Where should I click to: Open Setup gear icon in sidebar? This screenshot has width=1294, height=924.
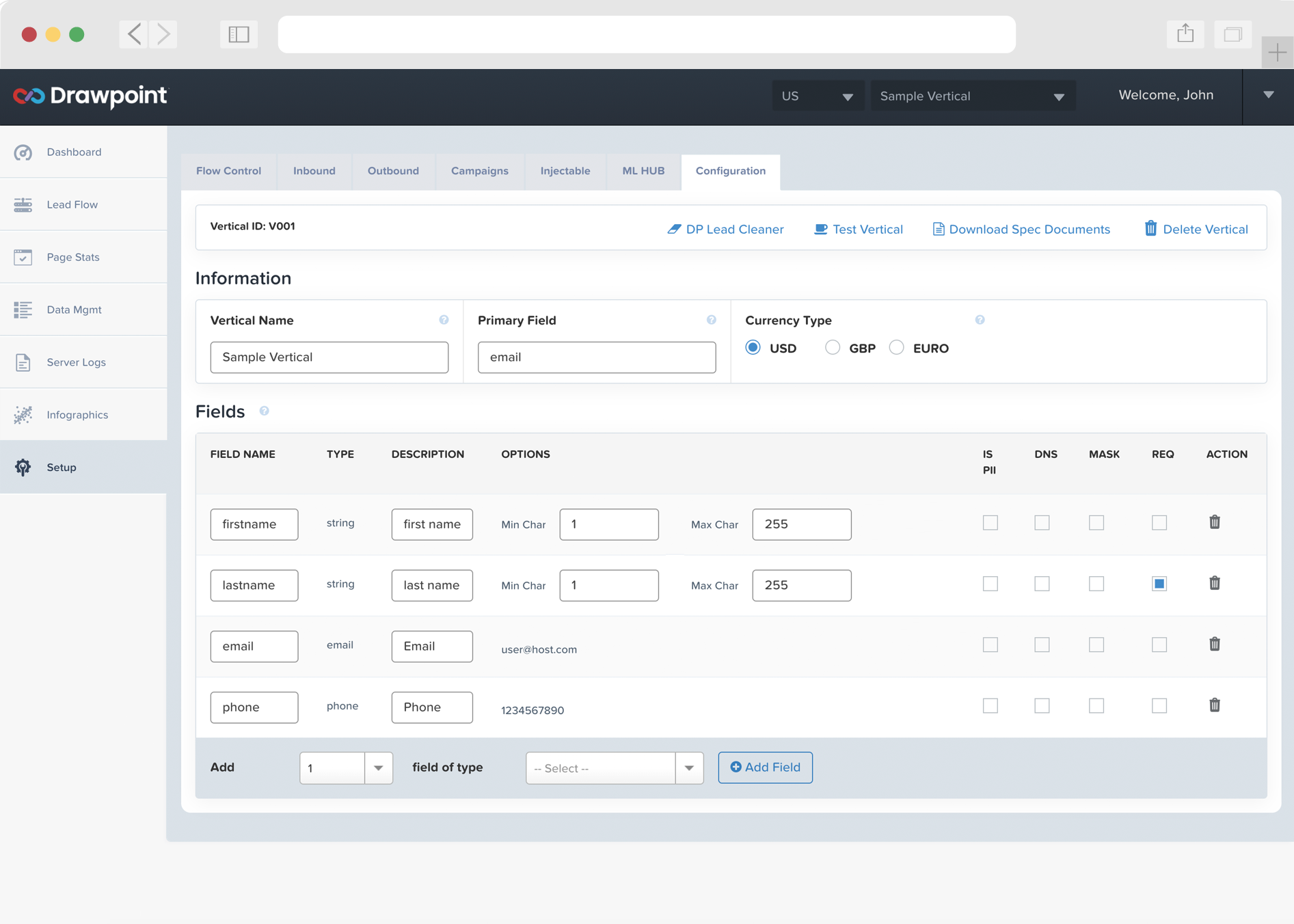pyautogui.click(x=23, y=467)
